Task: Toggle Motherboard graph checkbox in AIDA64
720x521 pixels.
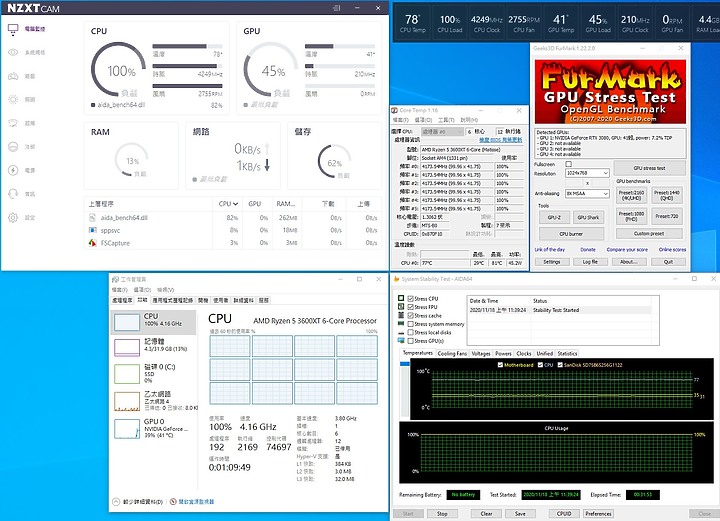Action: [x=500, y=365]
